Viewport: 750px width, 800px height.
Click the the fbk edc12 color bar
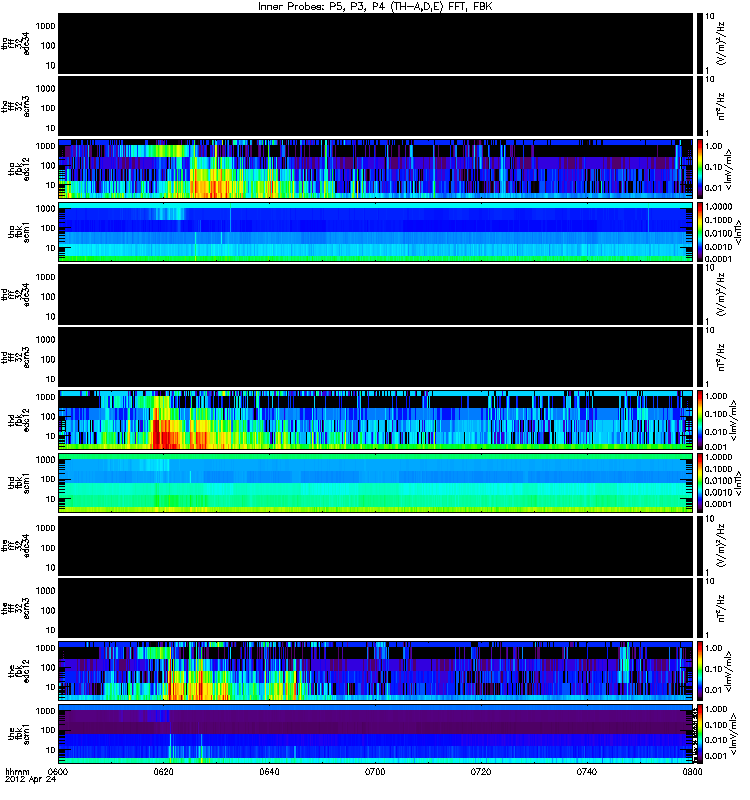point(700,671)
